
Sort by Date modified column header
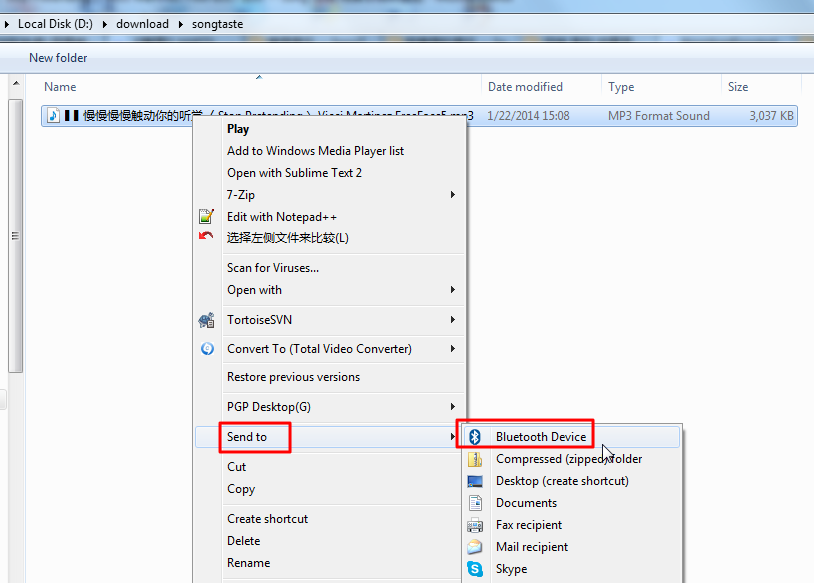point(525,87)
